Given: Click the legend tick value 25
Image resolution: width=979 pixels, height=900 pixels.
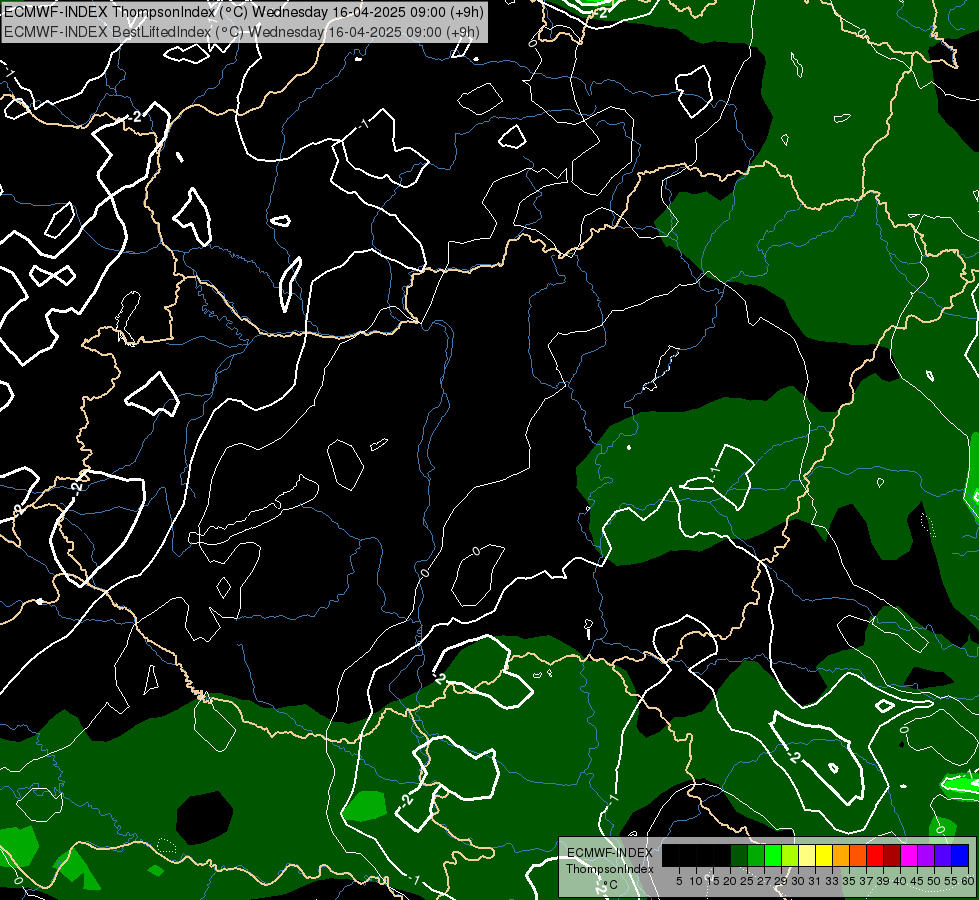Looking at the screenshot, I should coord(747,881).
